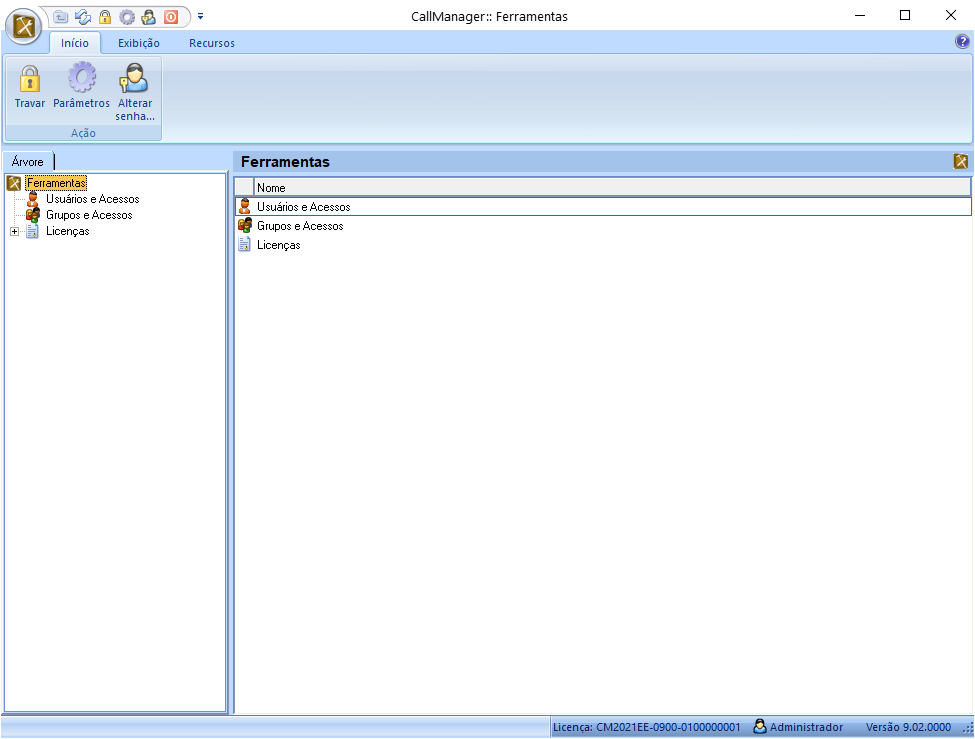Screen dimensions: 975x739
Task: Select Grupos e Acessos in the tree
Action: 89,215
